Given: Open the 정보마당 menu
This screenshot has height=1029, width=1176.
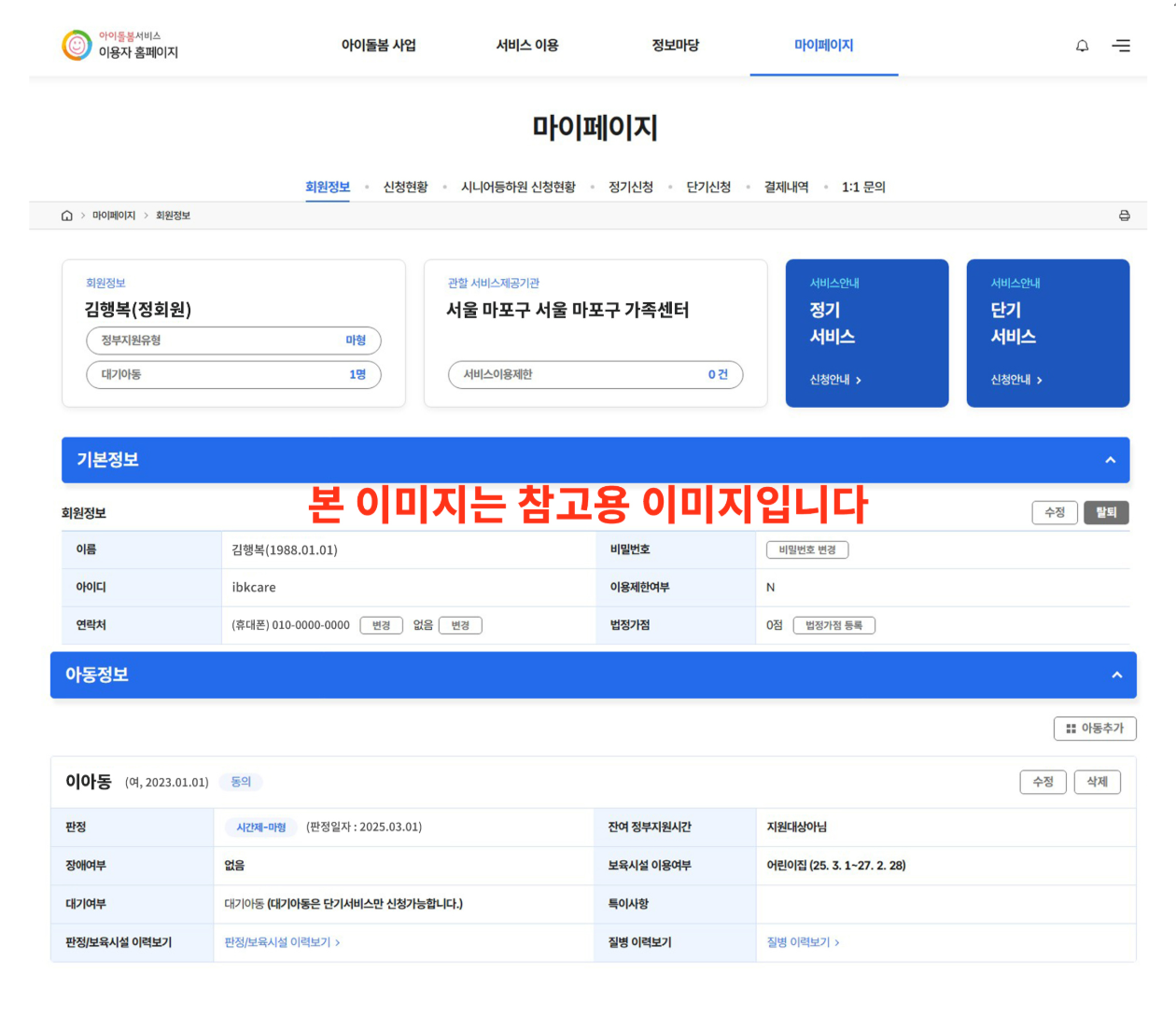Looking at the screenshot, I should [x=675, y=45].
